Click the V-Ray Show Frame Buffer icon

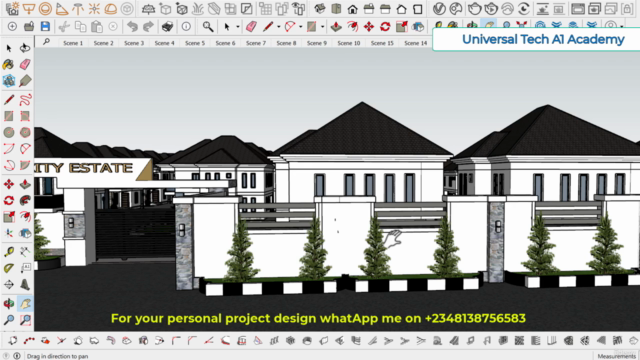[x=578, y=9]
